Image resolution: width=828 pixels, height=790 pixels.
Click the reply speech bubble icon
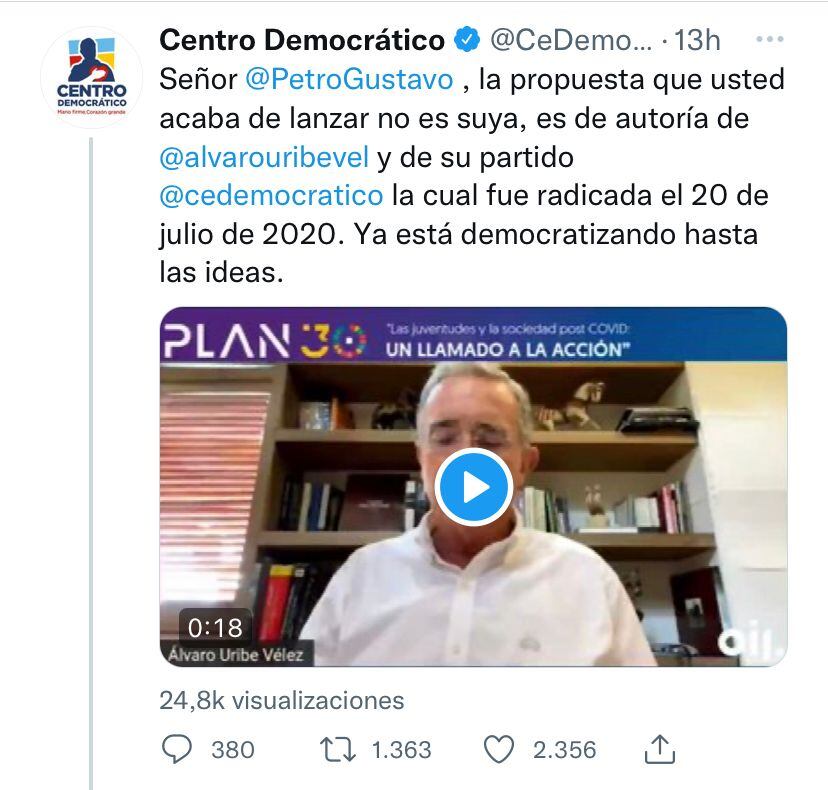177,749
